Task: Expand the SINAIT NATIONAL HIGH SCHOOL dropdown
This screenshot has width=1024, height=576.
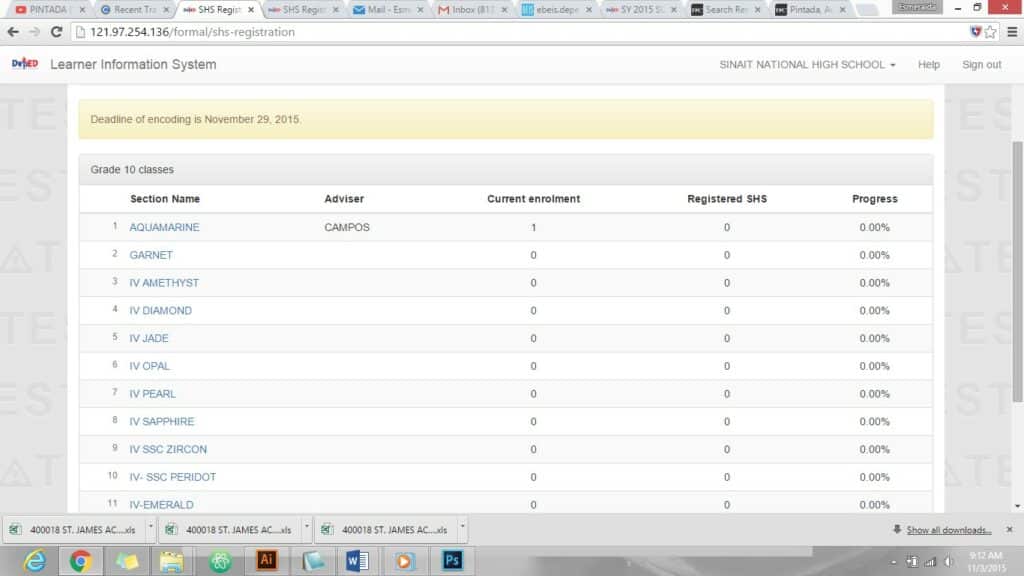Action: (807, 65)
